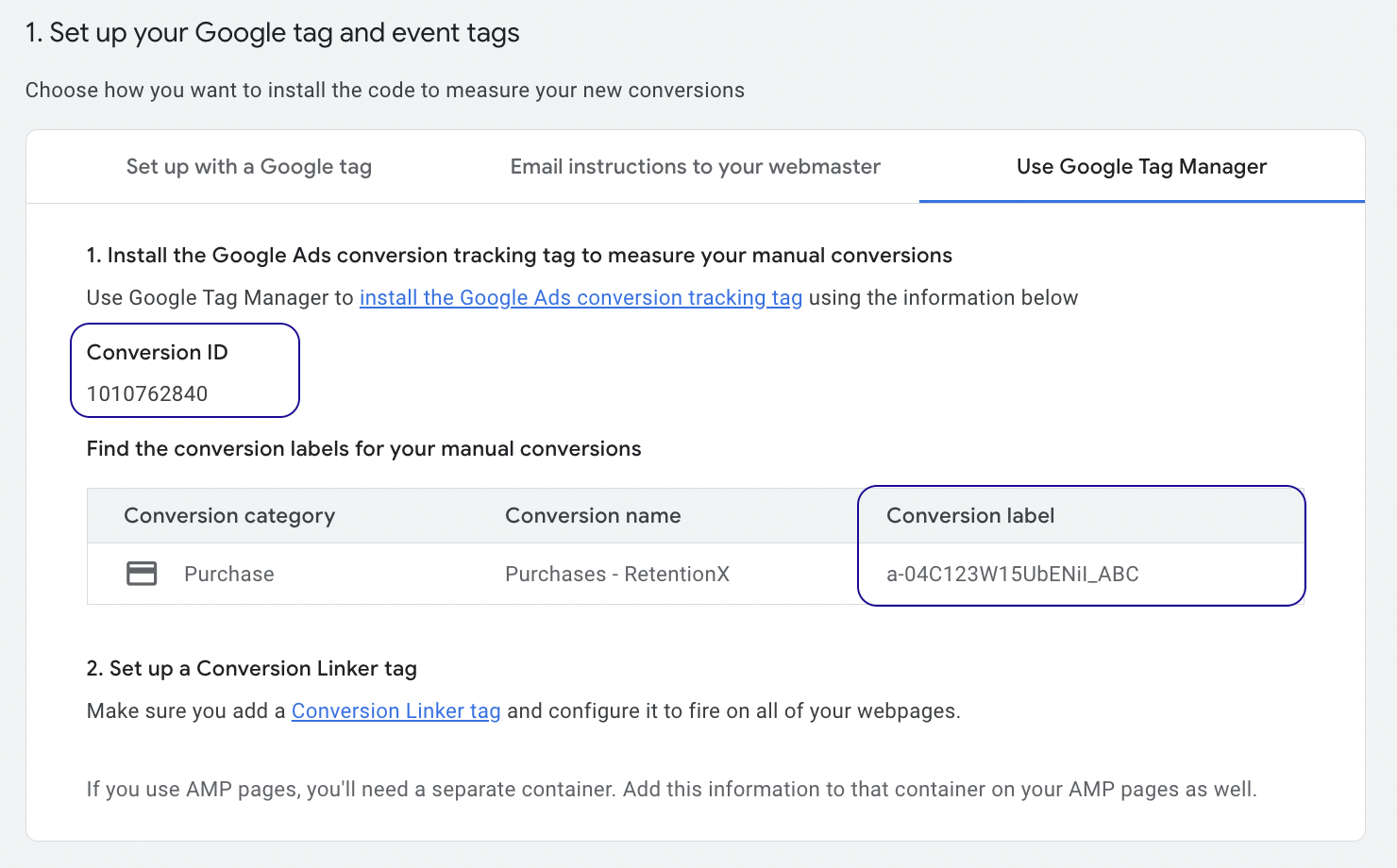Screen dimensions: 1397x868
Task: Click the Conversion name column header
Action: coord(593,515)
